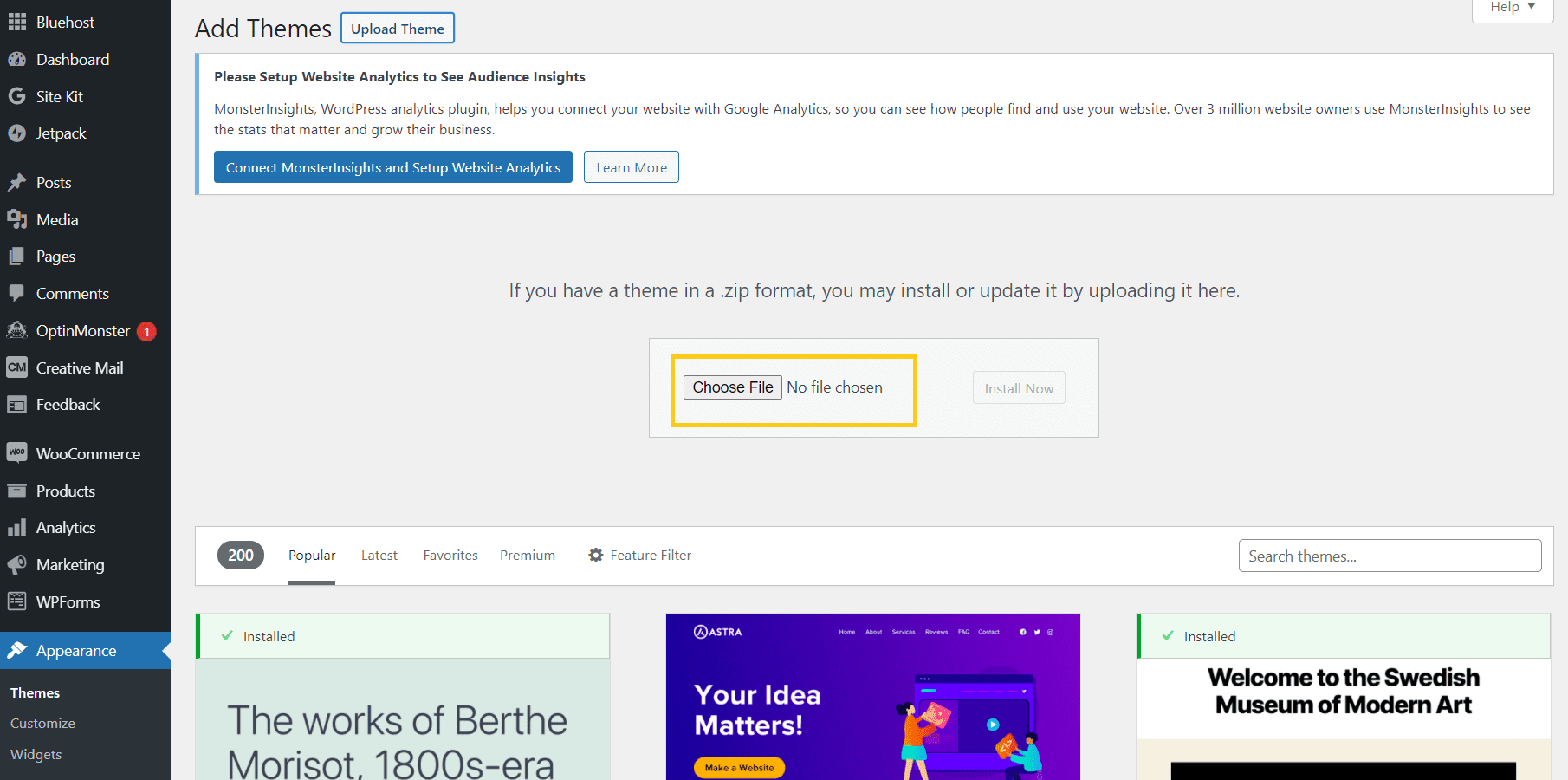Click Connect MonsterInsights and Setup Website Analytics
This screenshot has width=1568, height=780.
[x=393, y=167]
